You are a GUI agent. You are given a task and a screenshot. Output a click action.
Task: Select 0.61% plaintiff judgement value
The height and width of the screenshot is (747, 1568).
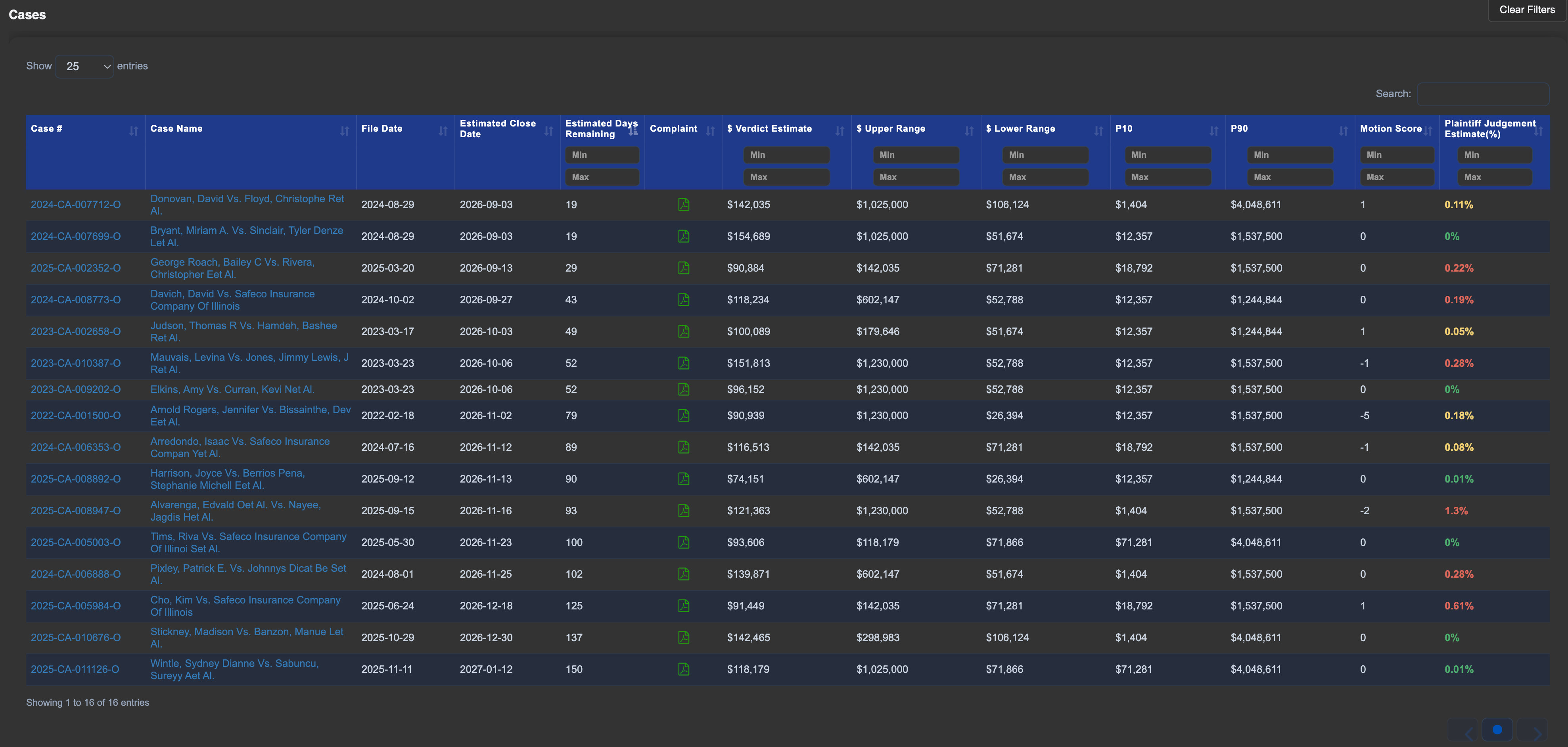click(x=1459, y=606)
